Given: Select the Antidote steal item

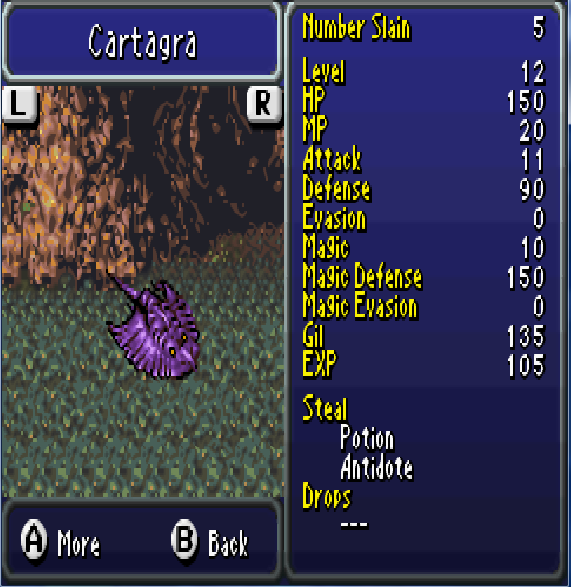Looking at the screenshot, I should pos(377,467).
